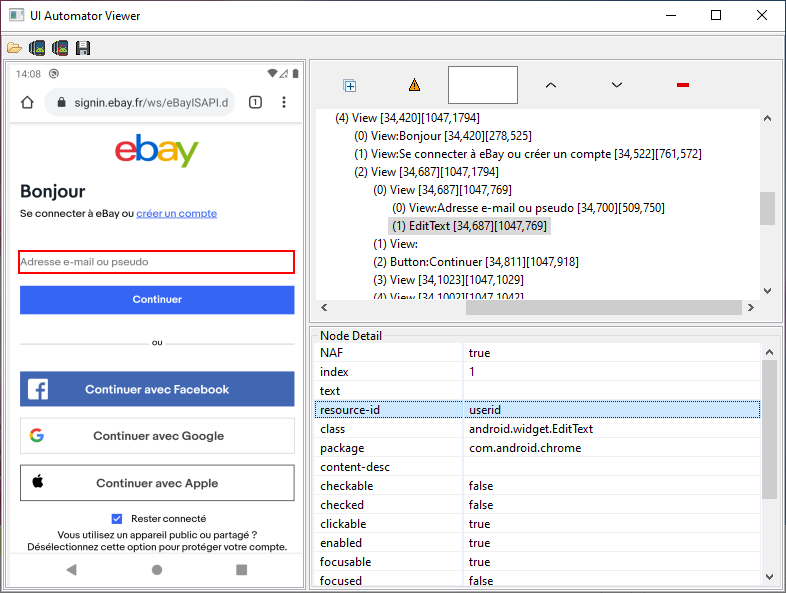
Task: Click the eBay logo
Action: point(156,150)
